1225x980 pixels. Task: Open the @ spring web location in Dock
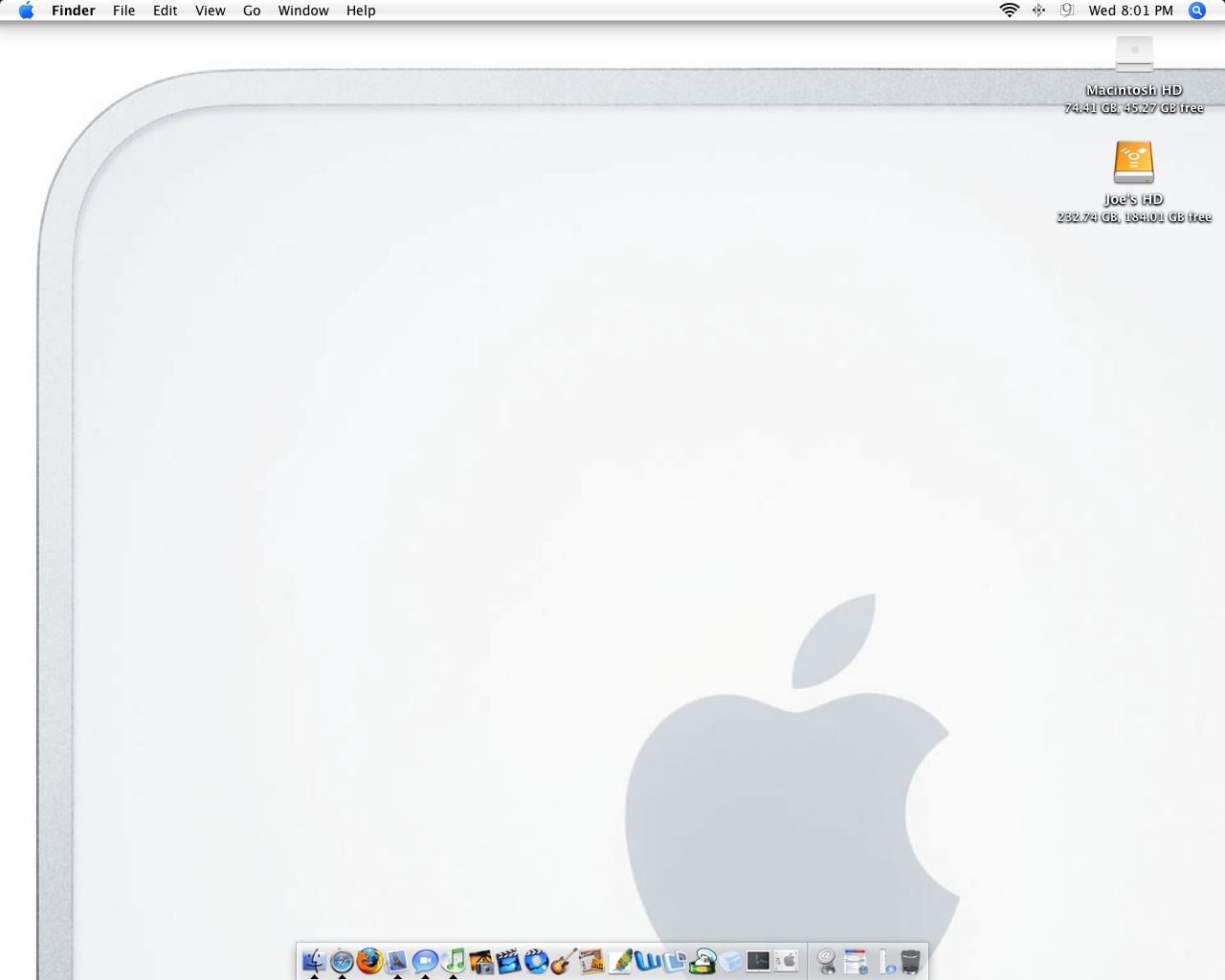(x=827, y=962)
